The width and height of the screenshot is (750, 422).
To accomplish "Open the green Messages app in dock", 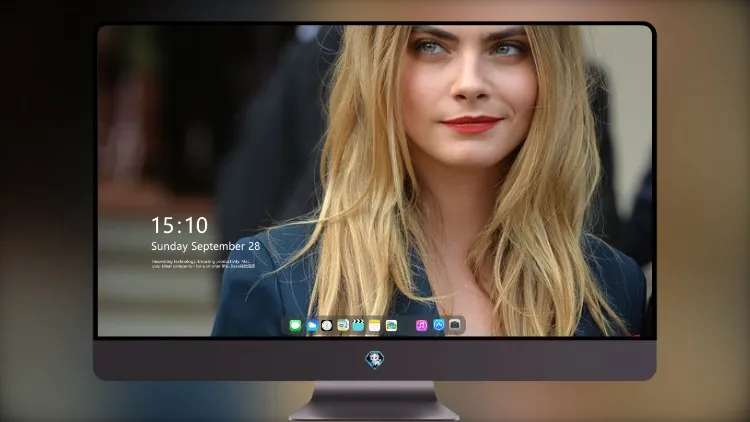I will click(295, 326).
